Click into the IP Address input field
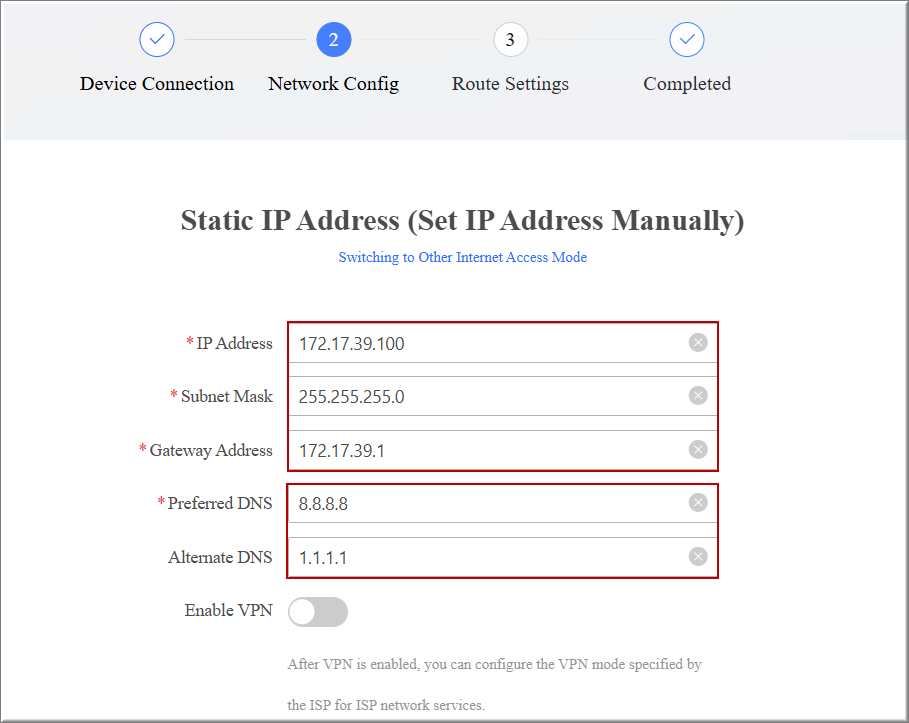 click(480, 344)
